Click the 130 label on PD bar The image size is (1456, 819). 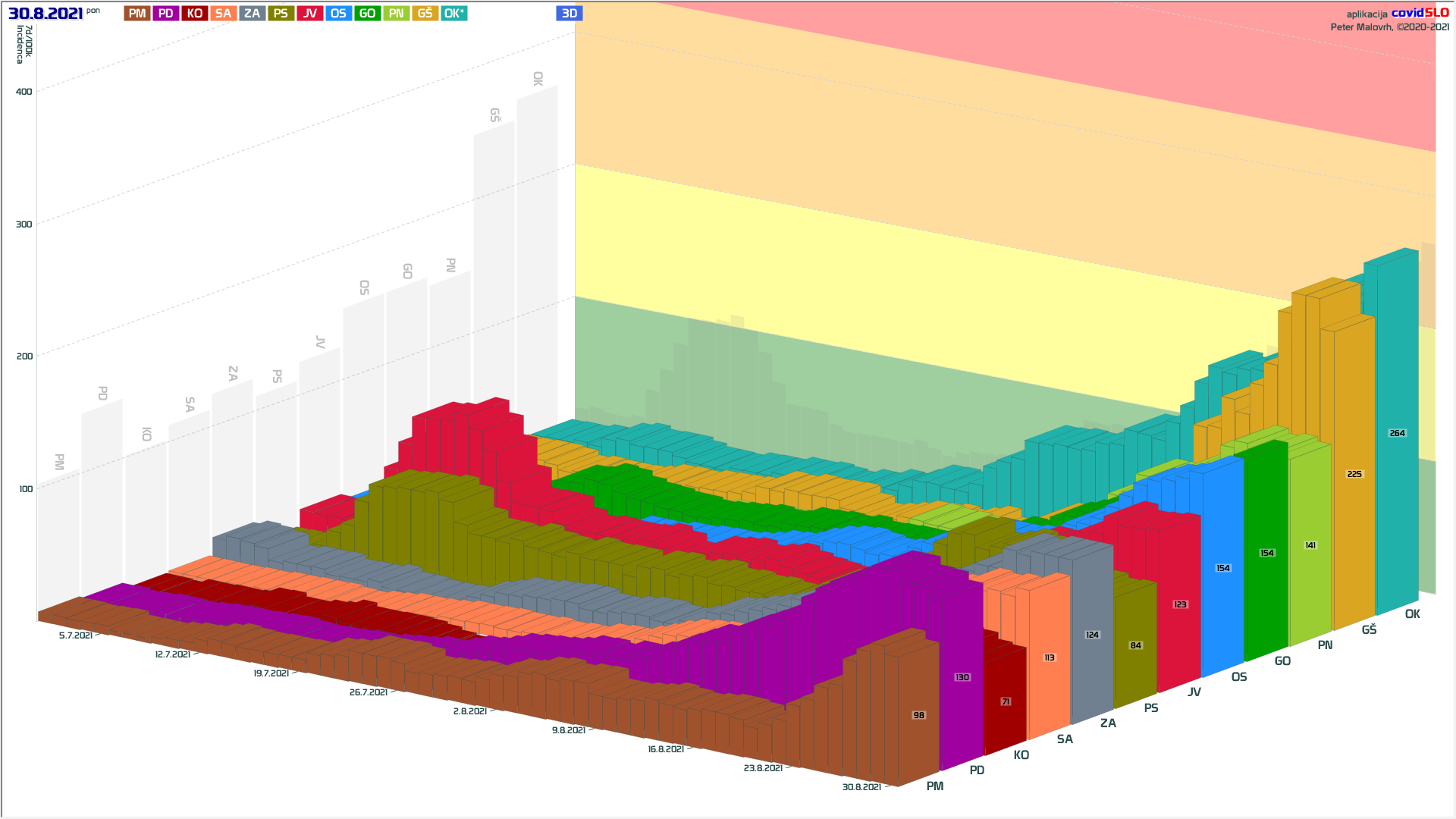point(962,677)
